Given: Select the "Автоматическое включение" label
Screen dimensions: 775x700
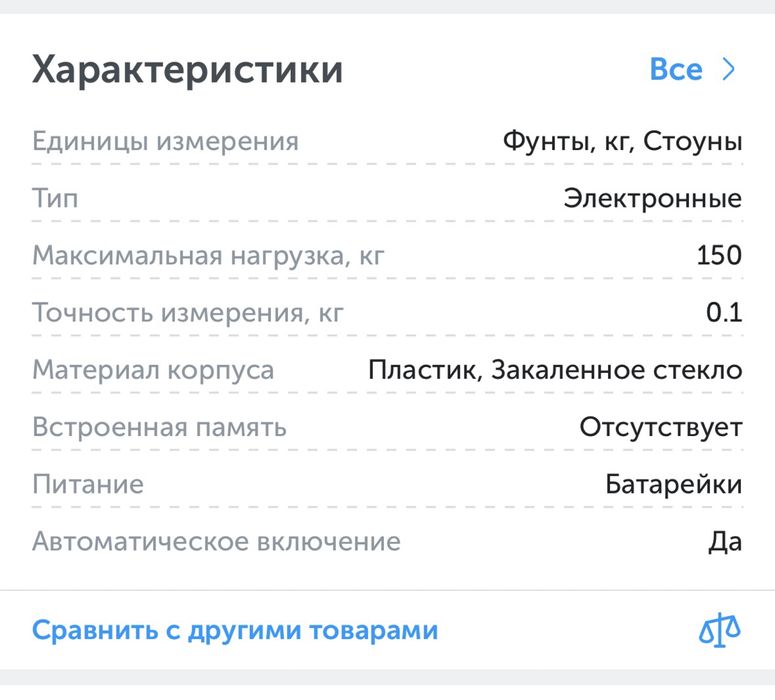Looking at the screenshot, I should click(x=216, y=542).
